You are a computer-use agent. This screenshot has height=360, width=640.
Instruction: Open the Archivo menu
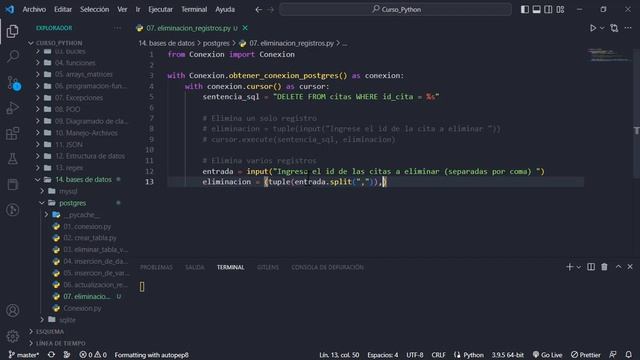34,9
